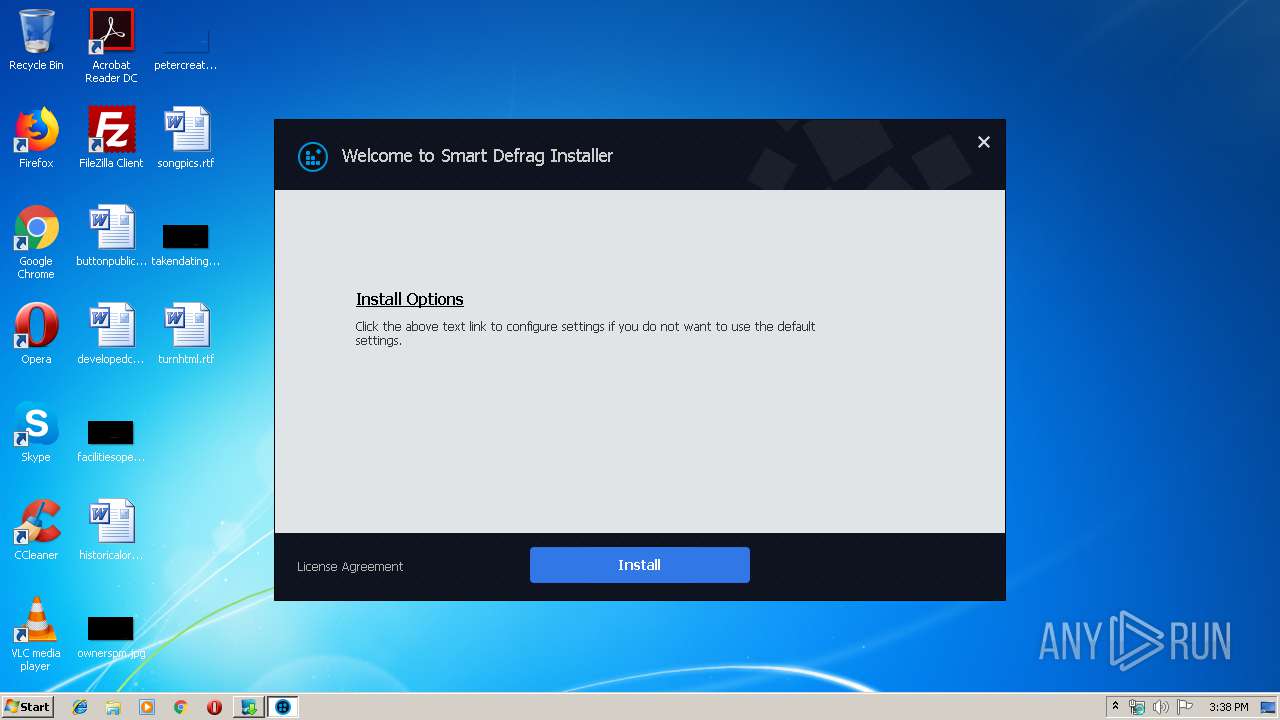The width and height of the screenshot is (1280, 720).
Task: Select songpics.rtf document icon
Action: [186, 138]
